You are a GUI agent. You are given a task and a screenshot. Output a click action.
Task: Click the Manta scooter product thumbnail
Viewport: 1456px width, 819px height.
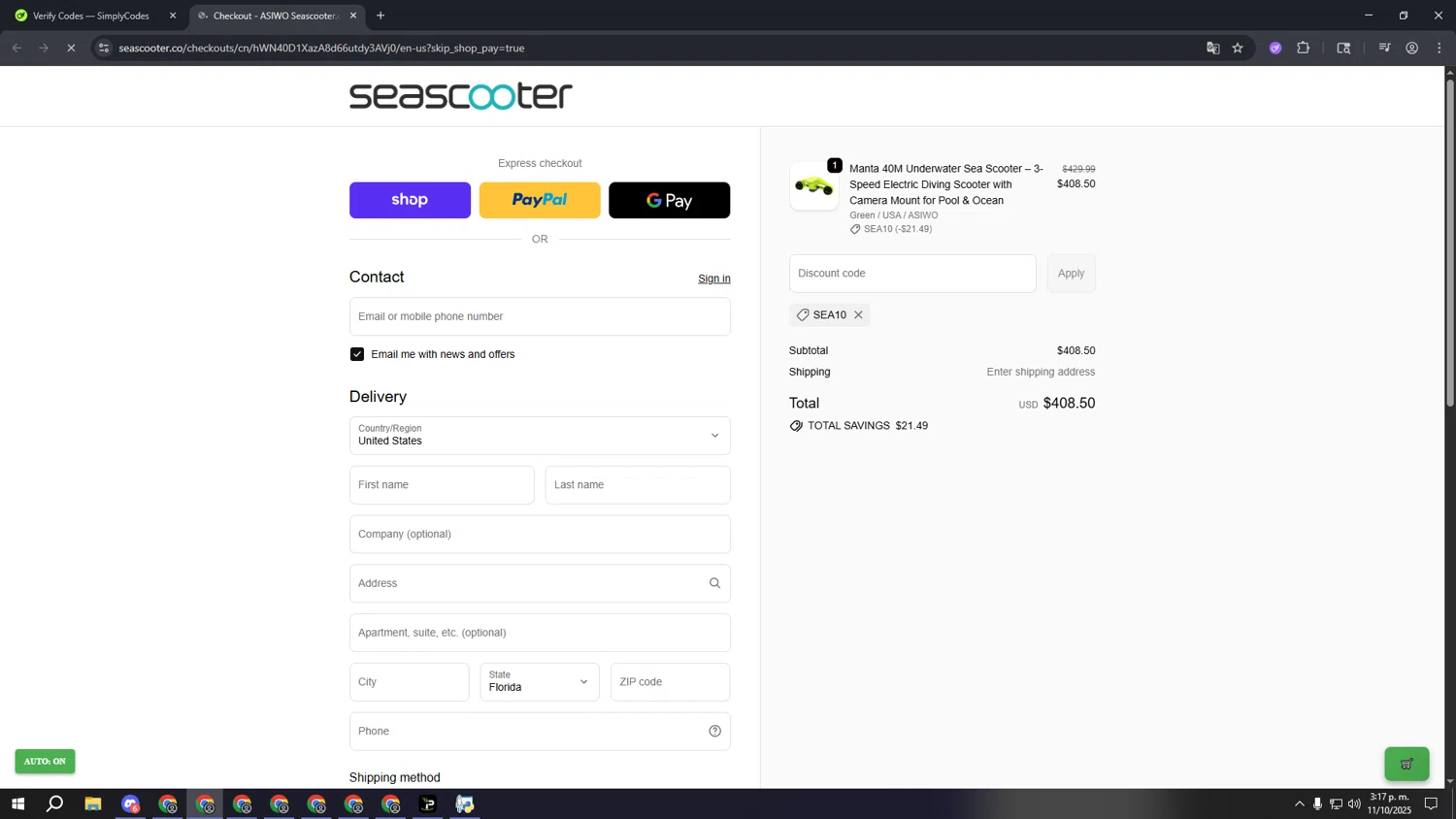814,185
